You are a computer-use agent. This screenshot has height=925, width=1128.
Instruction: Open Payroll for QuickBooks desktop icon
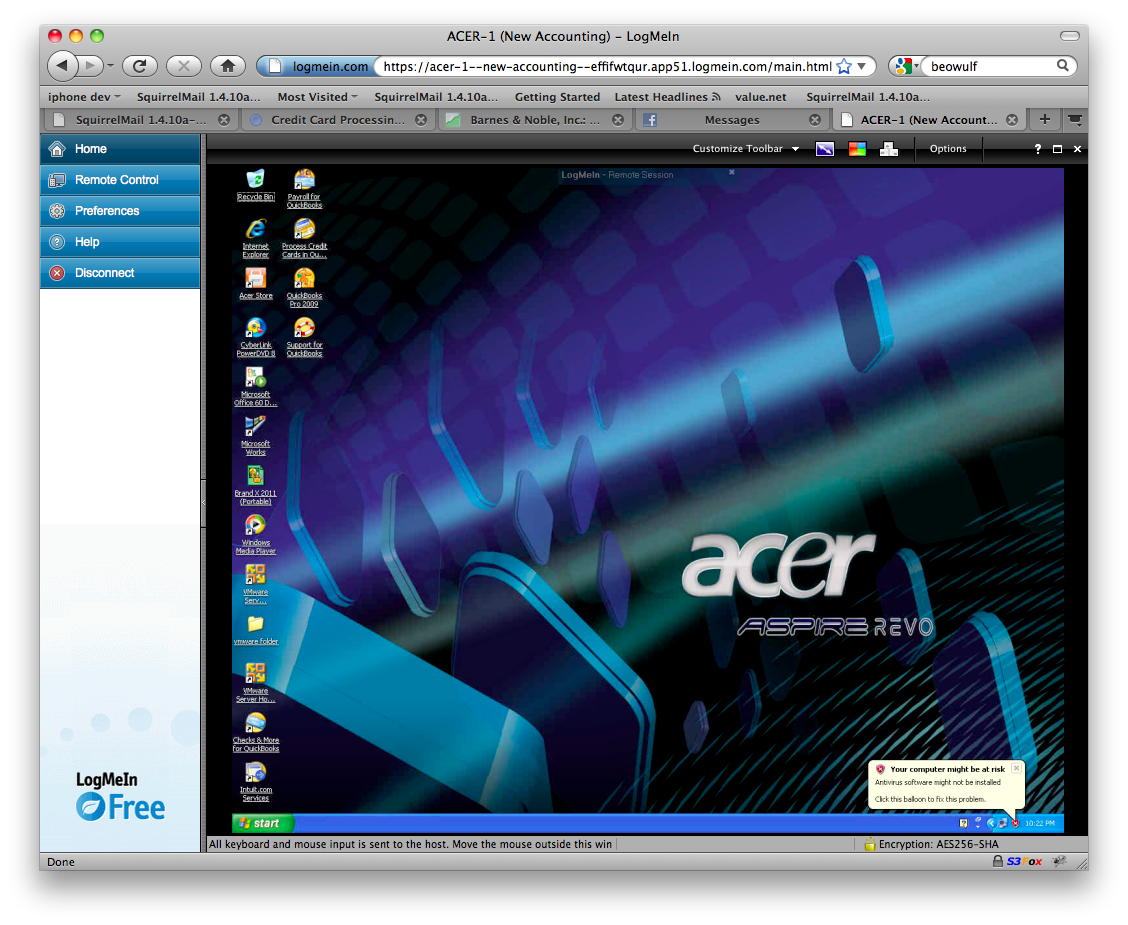pos(304,189)
